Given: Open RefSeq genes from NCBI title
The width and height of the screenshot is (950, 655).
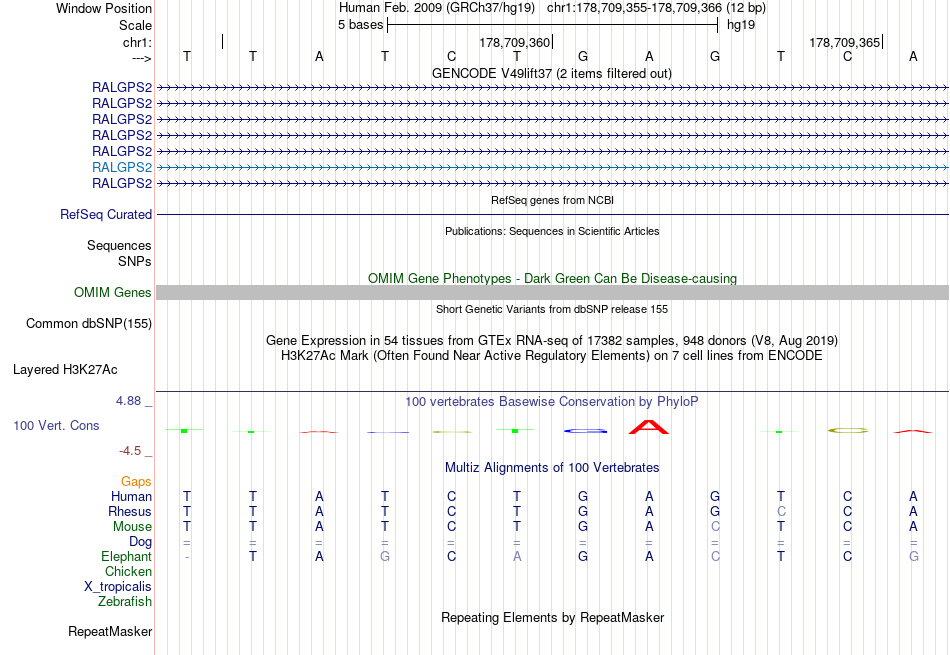Looking at the screenshot, I should [552, 200].
